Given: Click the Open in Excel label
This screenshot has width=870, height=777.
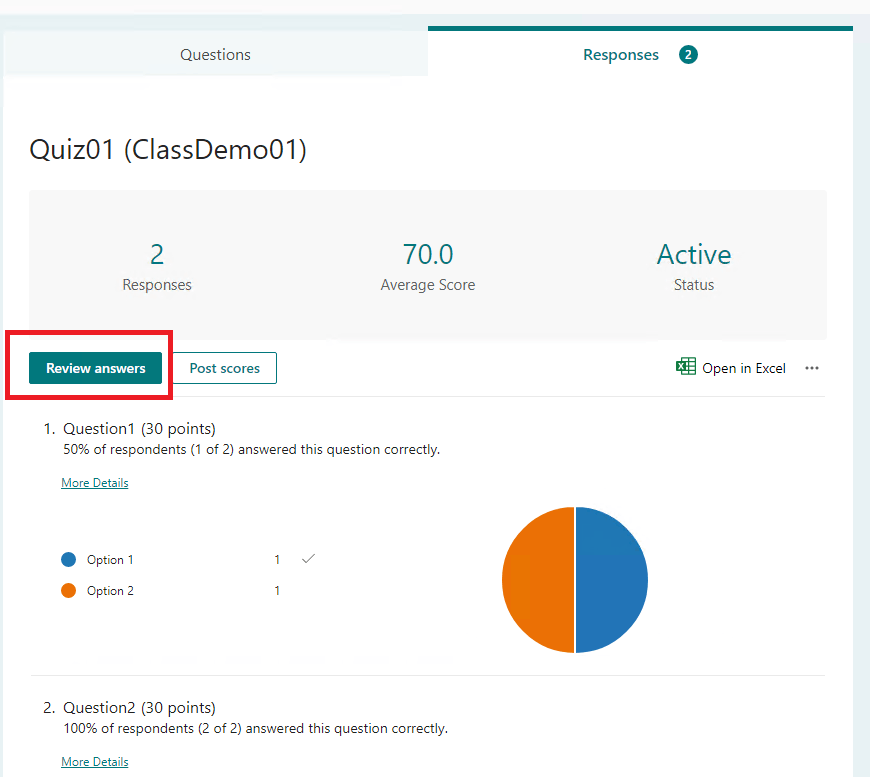Looking at the screenshot, I should pyautogui.click(x=744, y=368).
